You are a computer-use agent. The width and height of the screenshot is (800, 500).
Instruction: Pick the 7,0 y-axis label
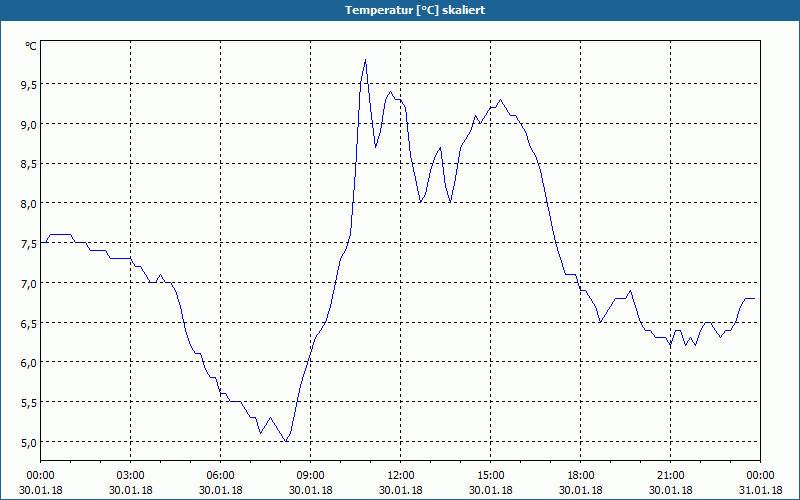pos(29,284)
